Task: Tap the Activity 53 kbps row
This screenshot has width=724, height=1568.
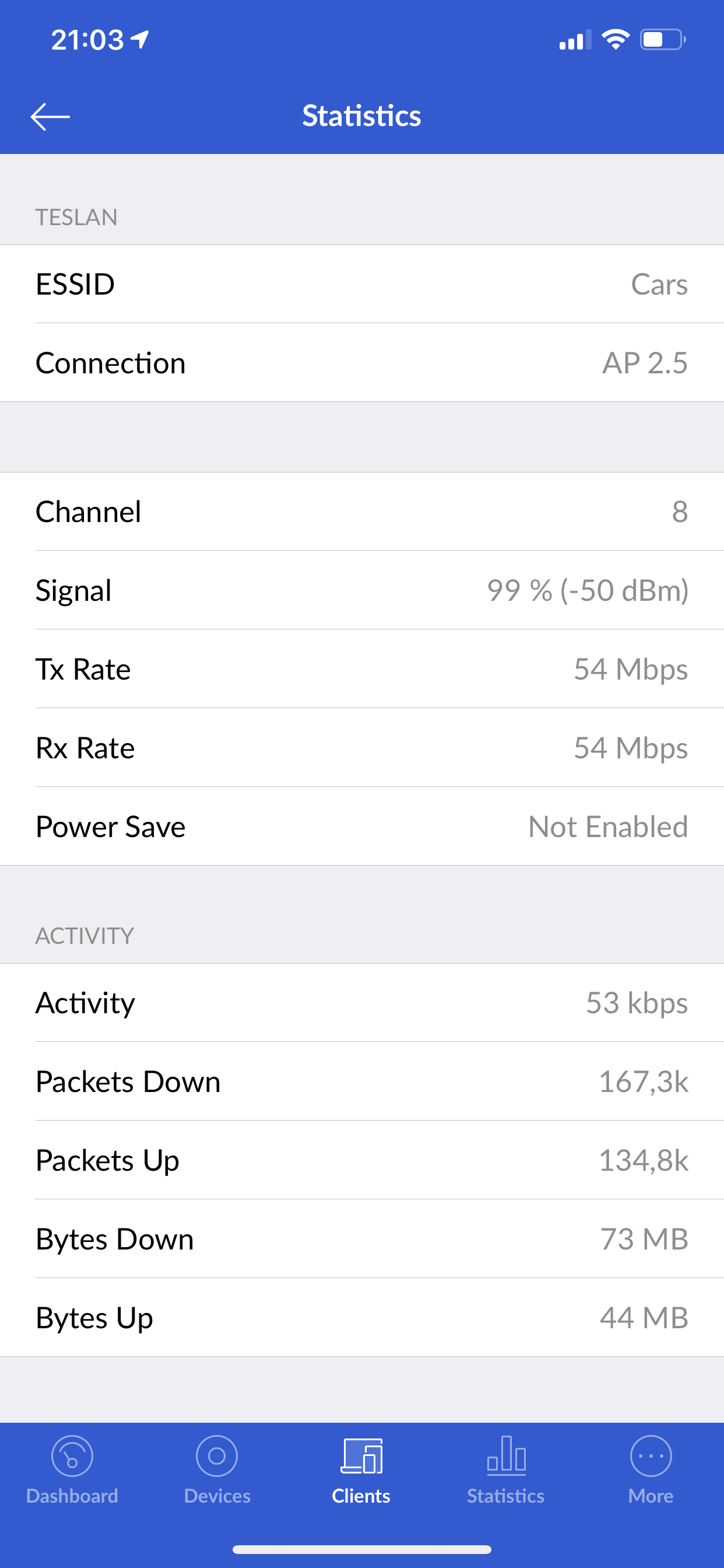Action: pyautogui.click(x=362, y=1003)
